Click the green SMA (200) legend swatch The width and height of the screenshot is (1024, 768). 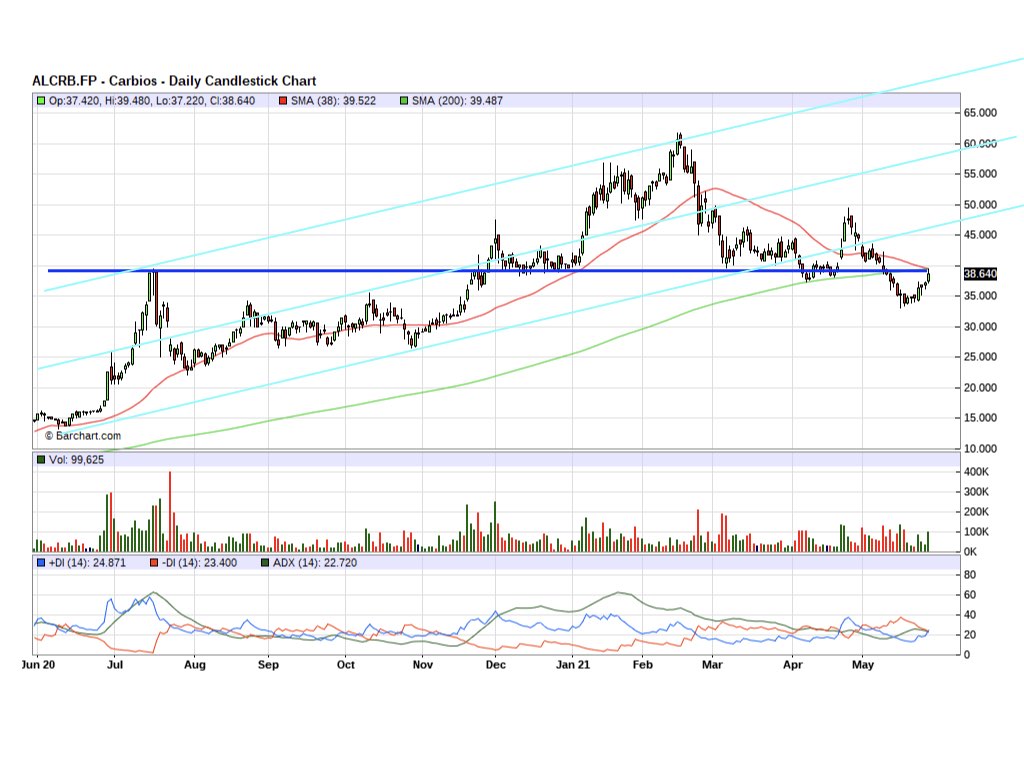(x=403, y=101)
